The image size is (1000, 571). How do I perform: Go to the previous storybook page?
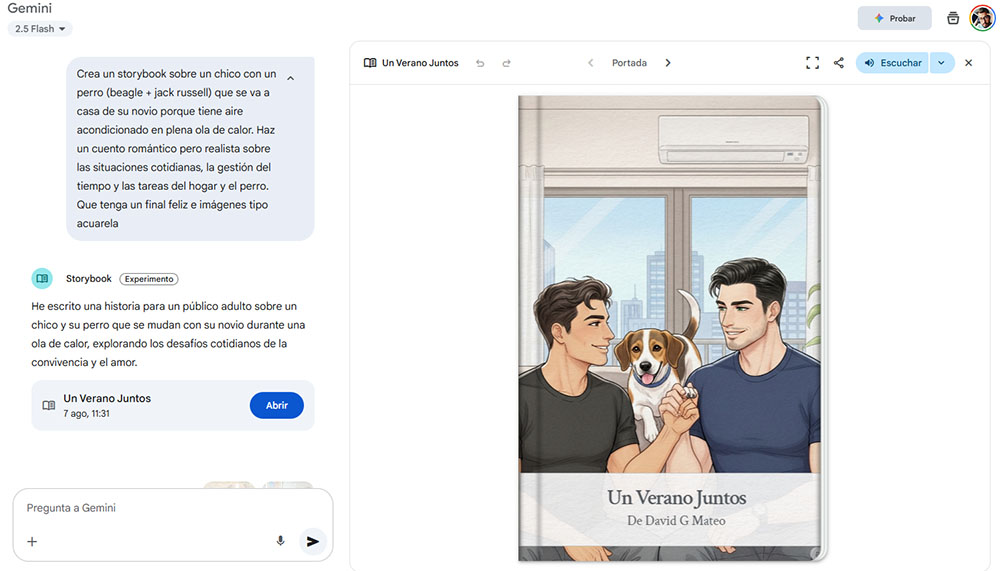coord(591,63)
